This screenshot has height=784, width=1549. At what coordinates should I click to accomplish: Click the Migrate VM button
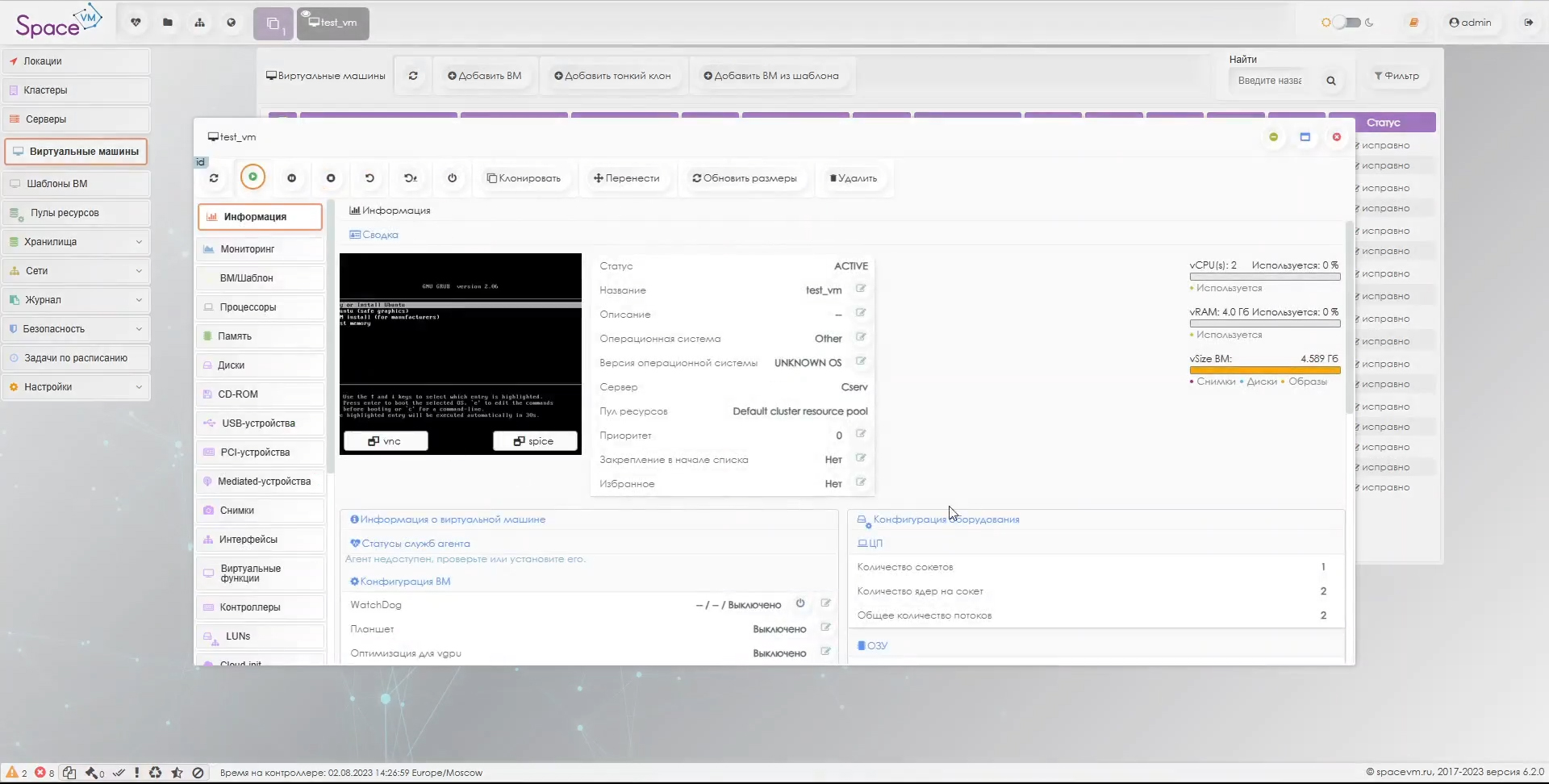(627, 178)
